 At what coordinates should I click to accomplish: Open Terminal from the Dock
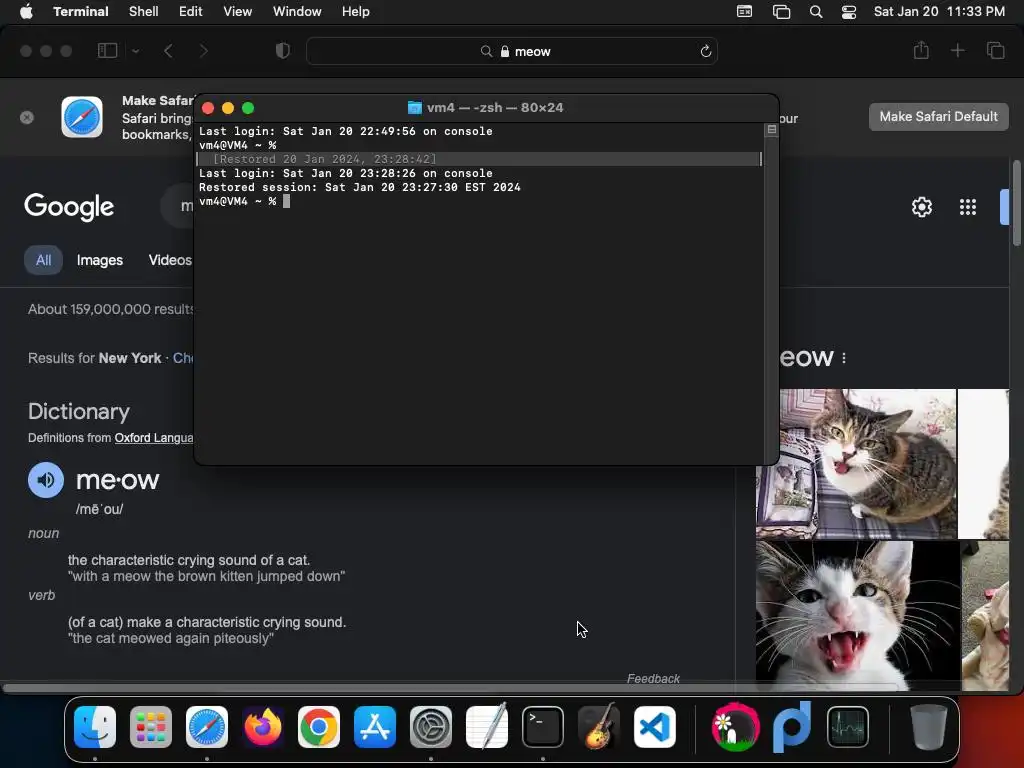click(543, 727)
